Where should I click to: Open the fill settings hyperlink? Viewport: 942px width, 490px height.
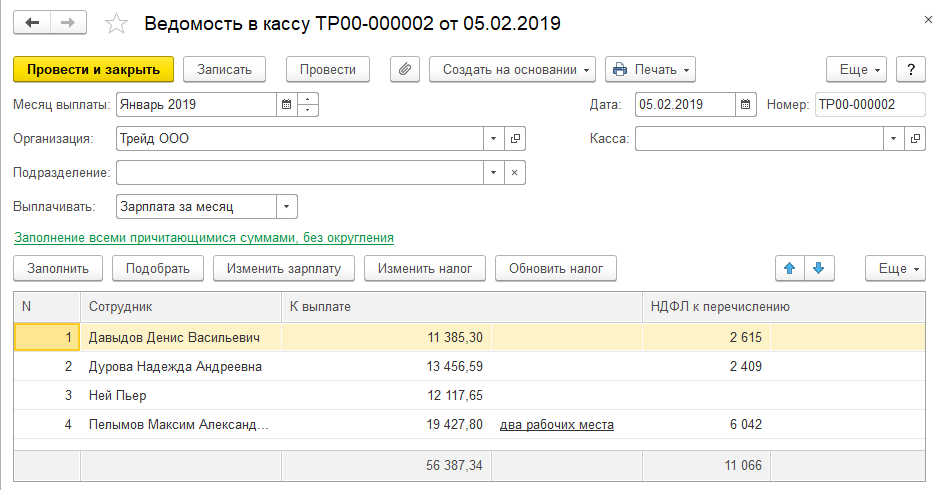tap(203, 238)
